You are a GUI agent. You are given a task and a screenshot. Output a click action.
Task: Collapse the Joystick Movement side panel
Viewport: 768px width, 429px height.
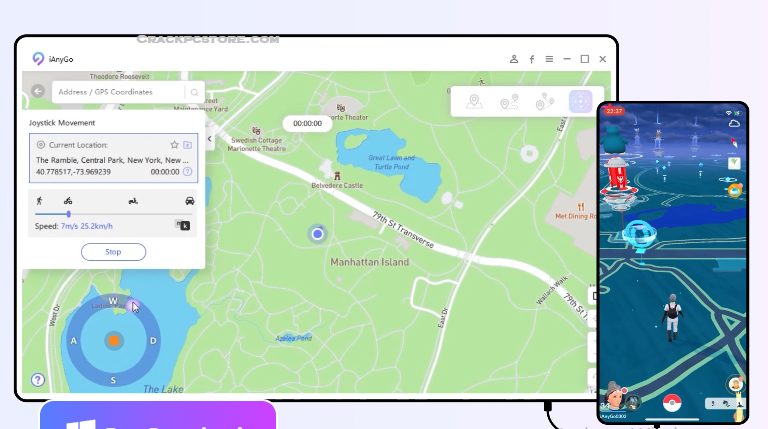point(209,139)
